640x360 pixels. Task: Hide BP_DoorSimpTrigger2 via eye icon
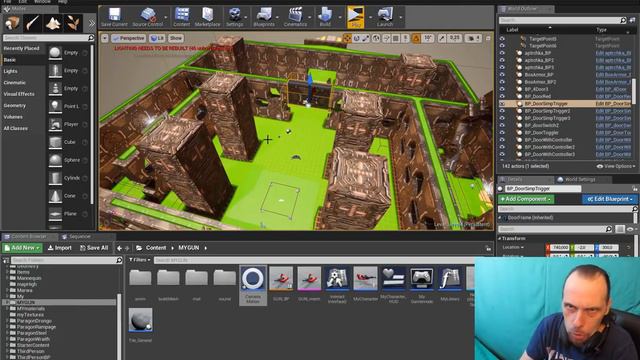(x=502, y=111)
